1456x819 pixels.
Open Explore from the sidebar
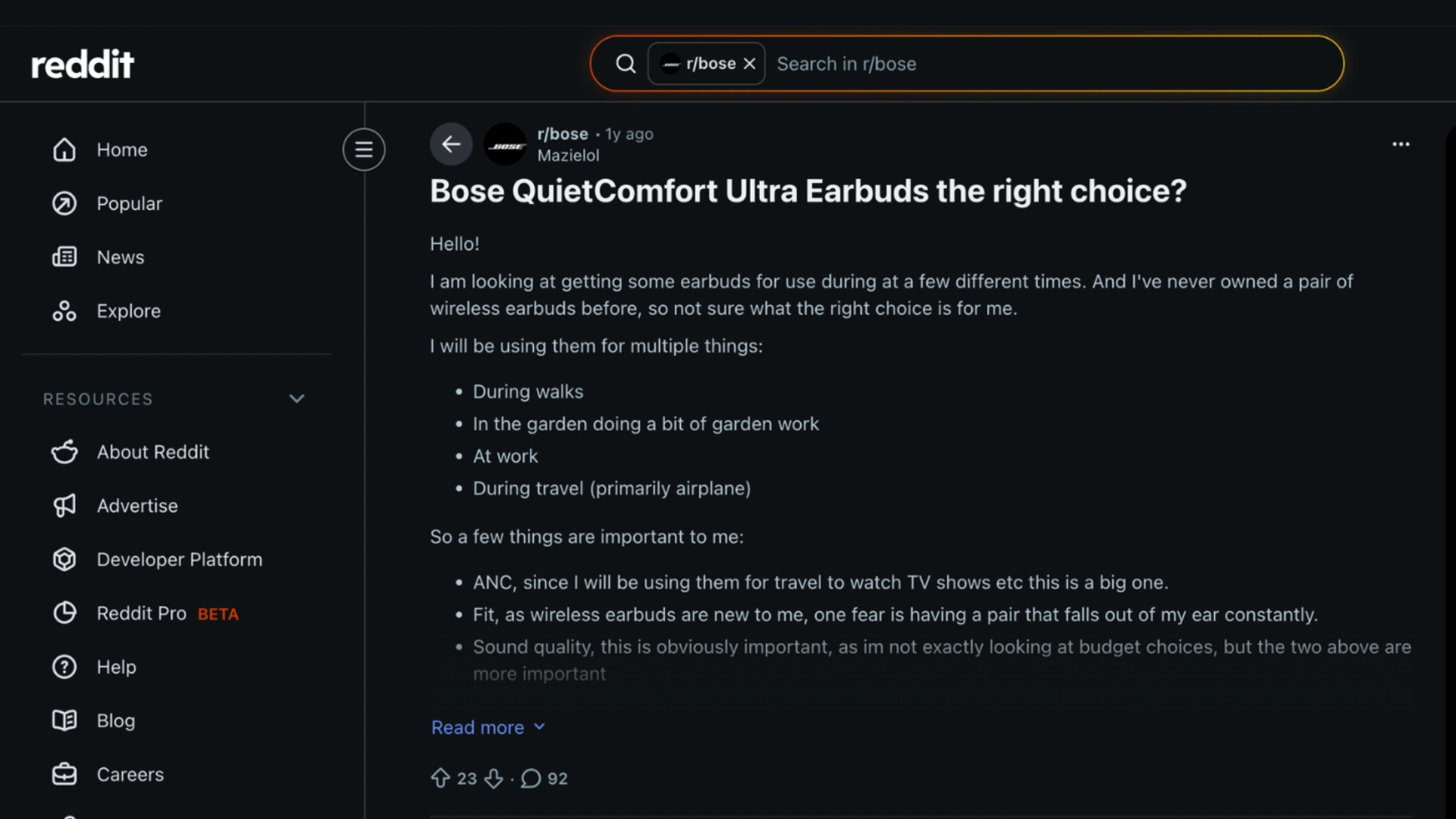coord(127,311)
